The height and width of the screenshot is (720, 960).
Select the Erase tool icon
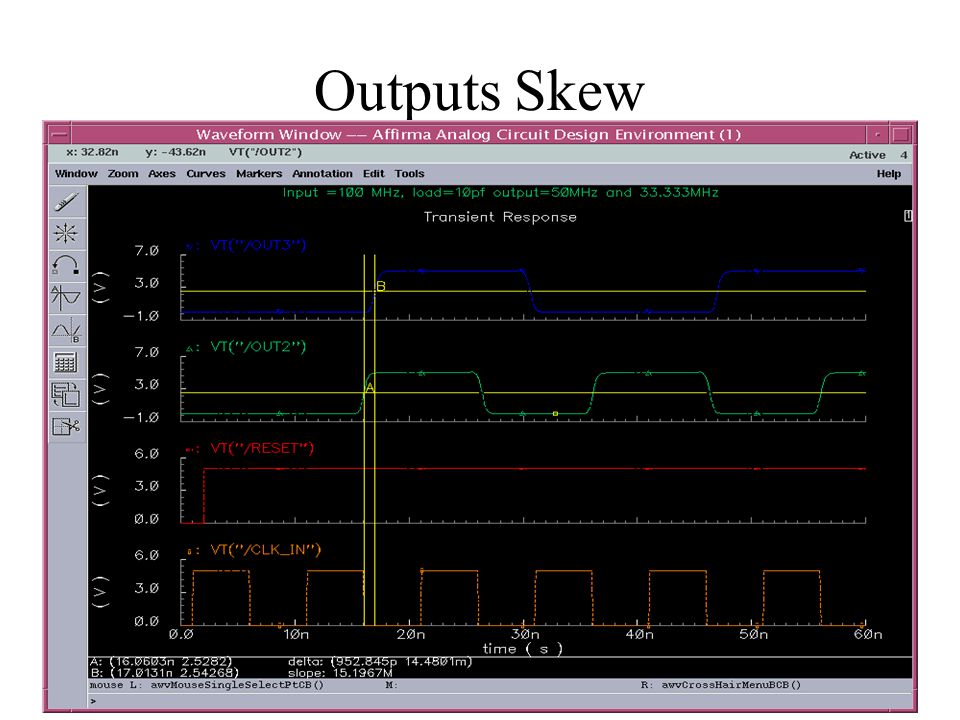(x=66, y=201)
